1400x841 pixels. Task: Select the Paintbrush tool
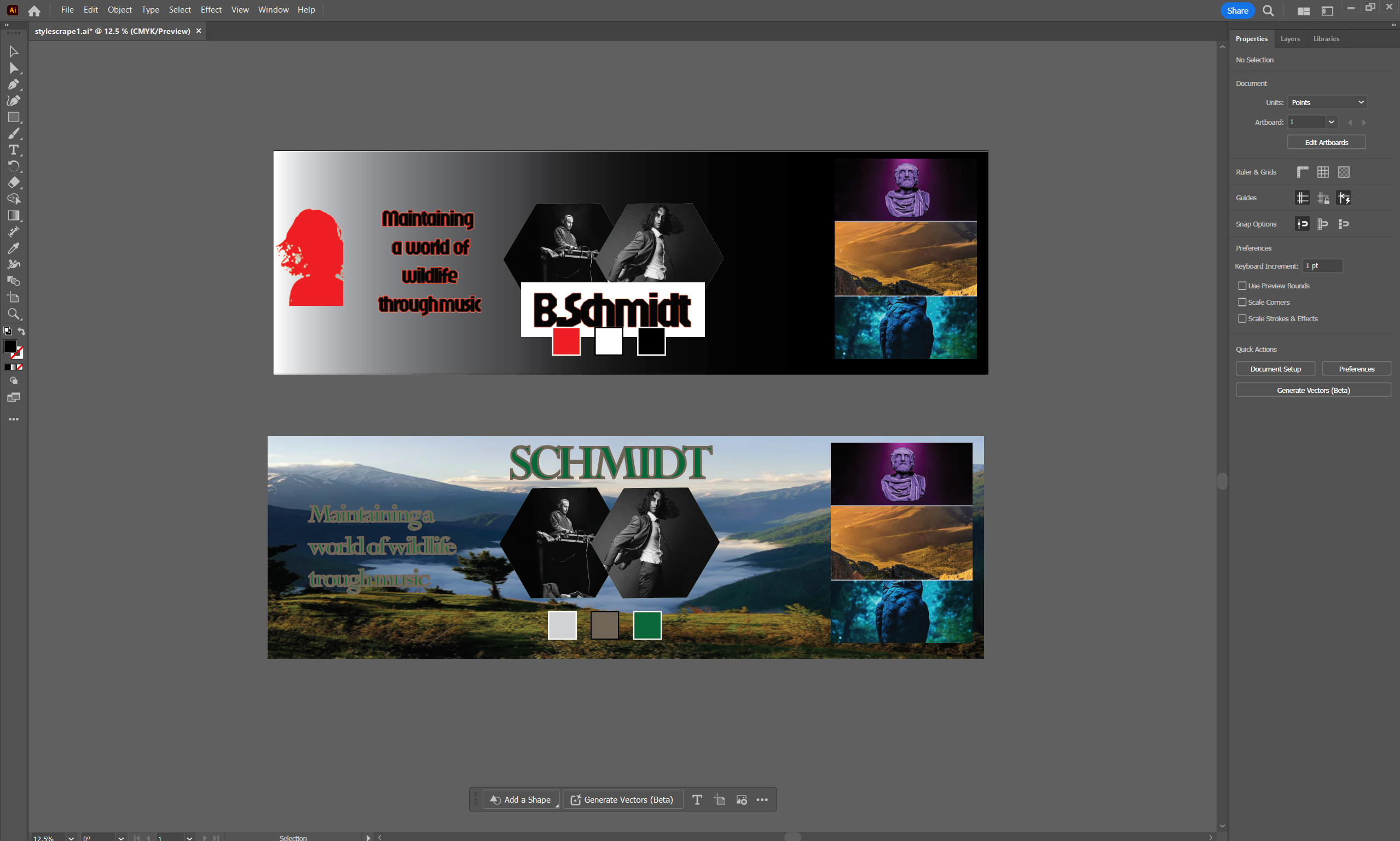coord(14,133)
